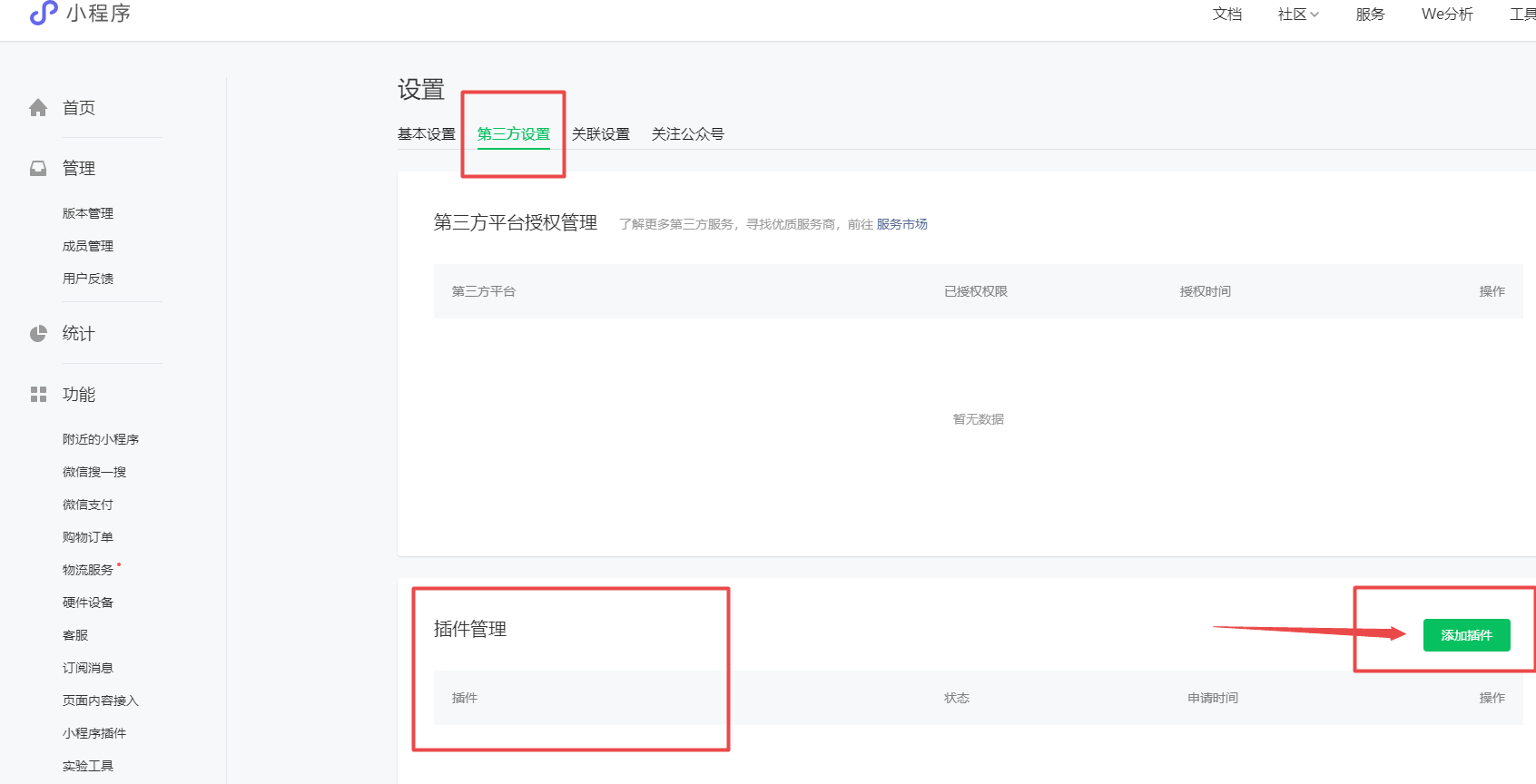Open 小程序插件 in the sidebar
The height and width of the screenshot is (784, 1536).
[94, 733]
